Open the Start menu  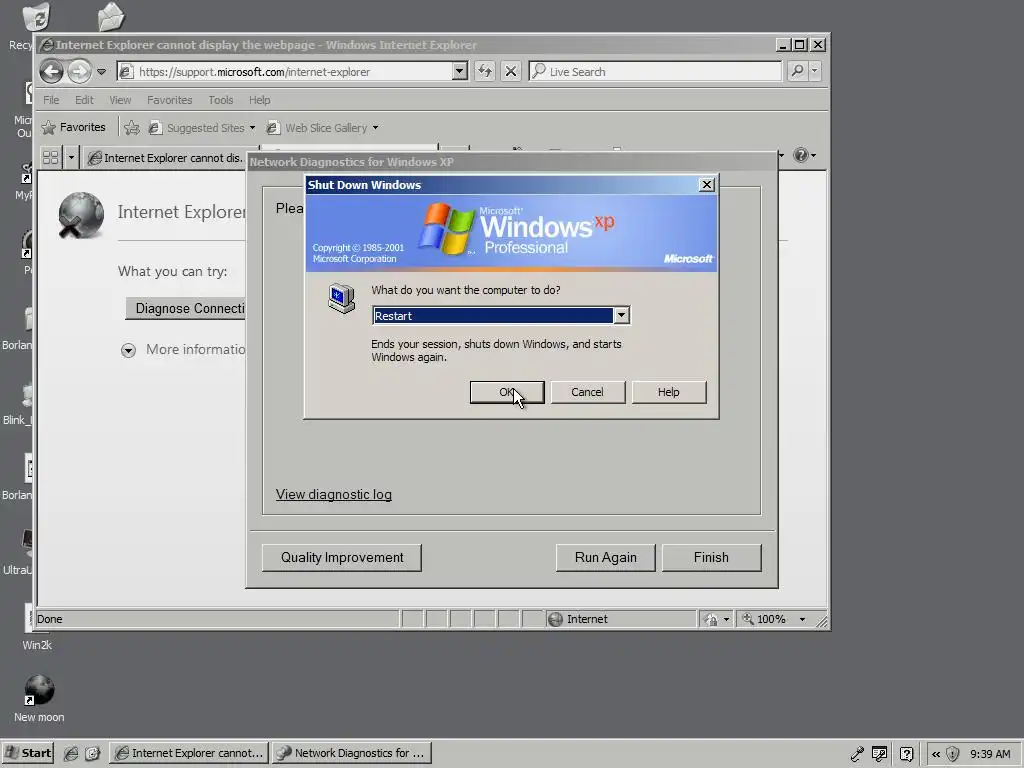27,753
